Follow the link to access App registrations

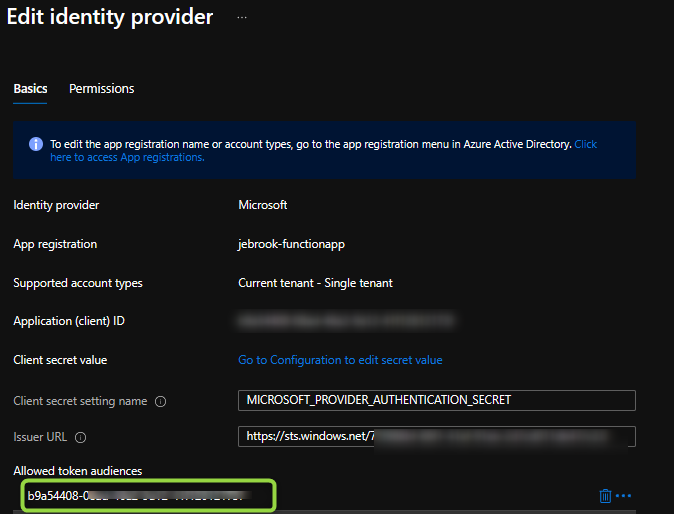click(127, 157)
